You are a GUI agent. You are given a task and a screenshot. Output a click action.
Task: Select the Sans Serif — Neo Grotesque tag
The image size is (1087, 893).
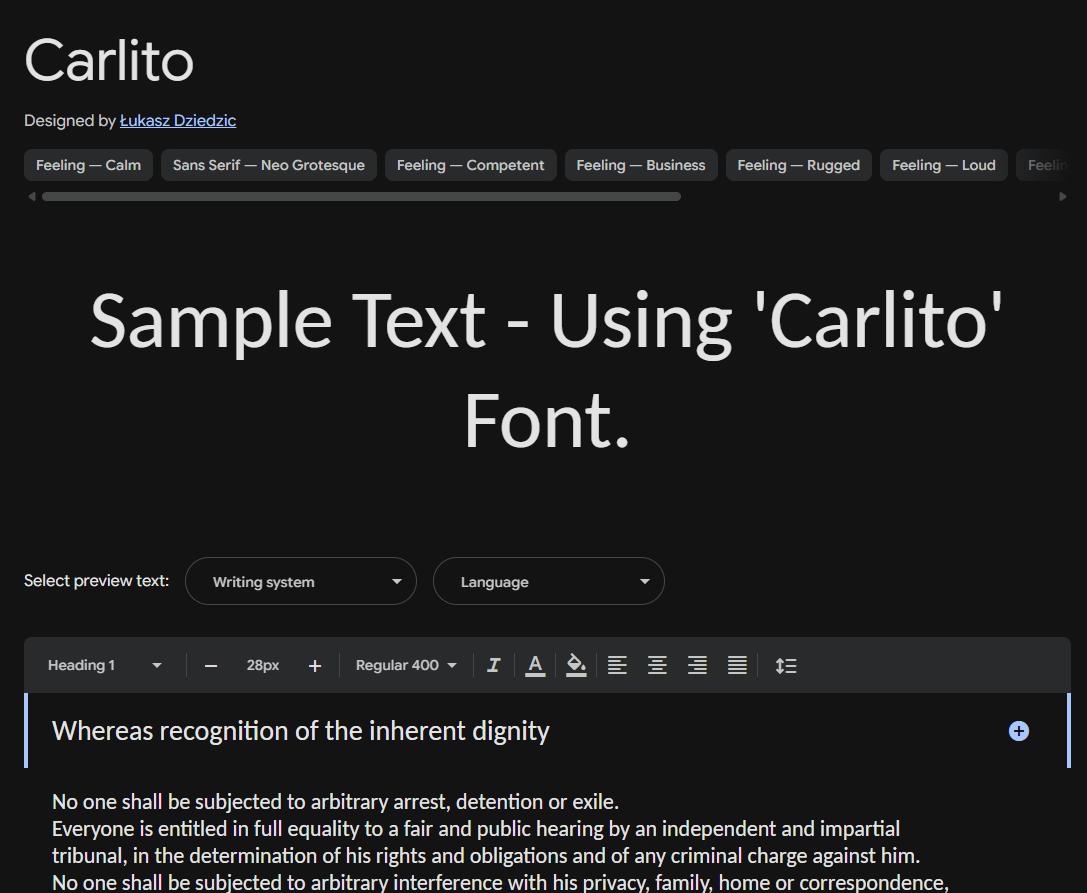(269, 165)
